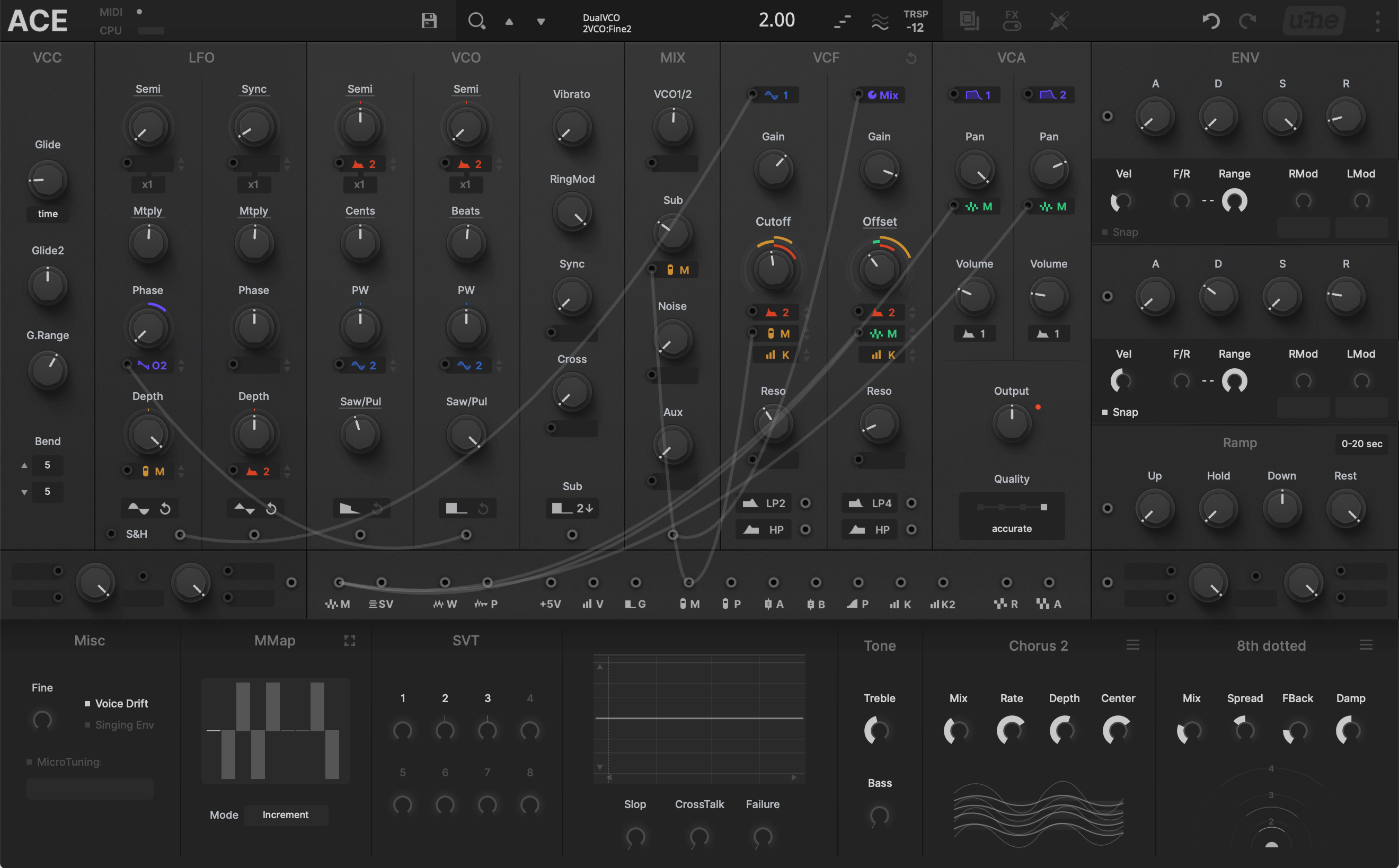Click the VCA 1 envelope source label
Image resolution: width=1399 pixels, height=868 pixels.
tap(978, 95)
